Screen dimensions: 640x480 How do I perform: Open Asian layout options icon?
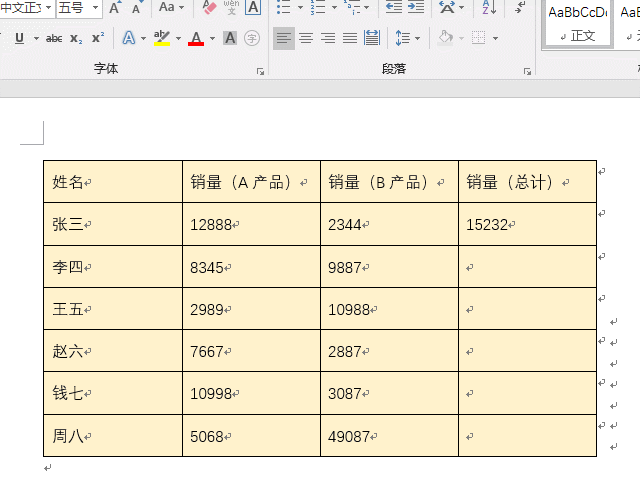pyautogui.click(x=447, y=7)
